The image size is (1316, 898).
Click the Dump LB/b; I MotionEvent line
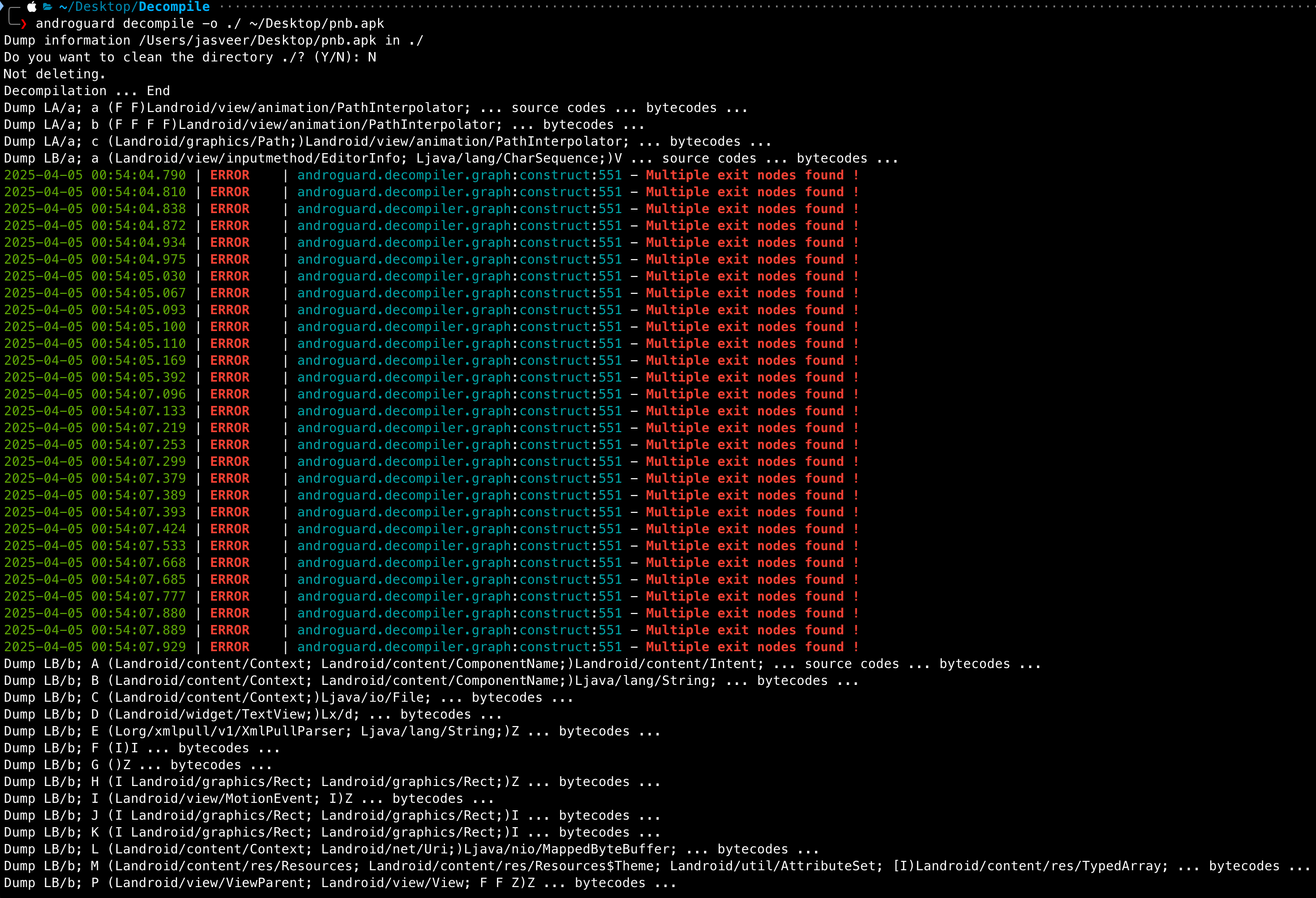click(x=249, y=799)
